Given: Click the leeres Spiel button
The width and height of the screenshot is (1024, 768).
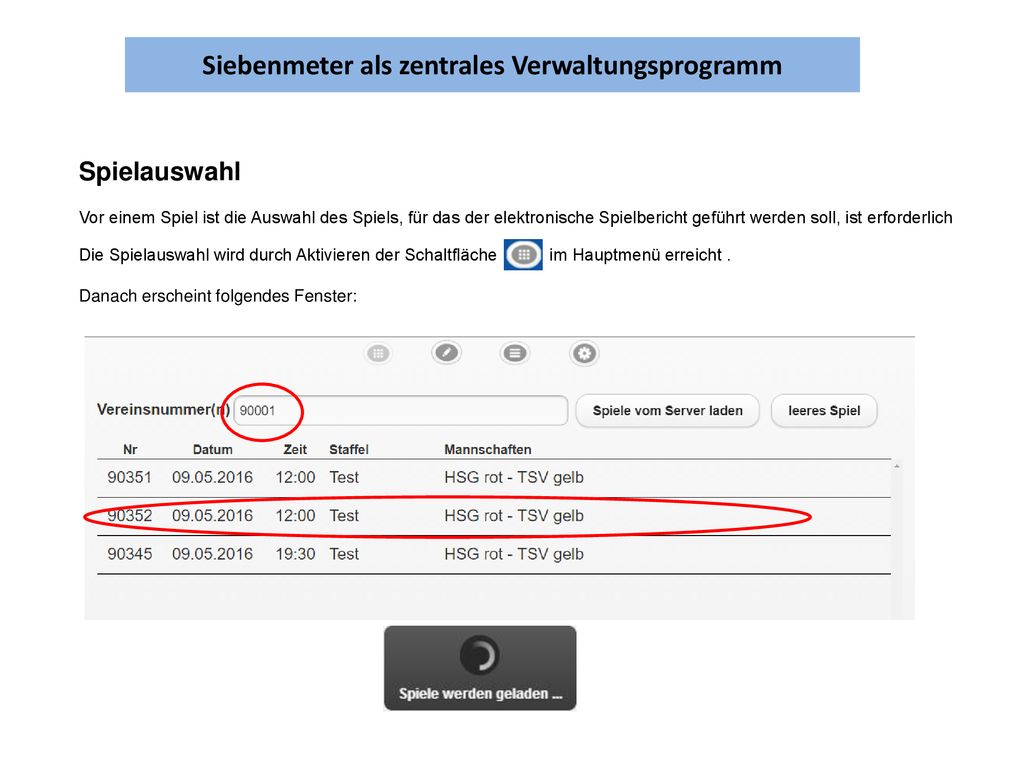Looking at the screenshot, I should click(824, 411).
